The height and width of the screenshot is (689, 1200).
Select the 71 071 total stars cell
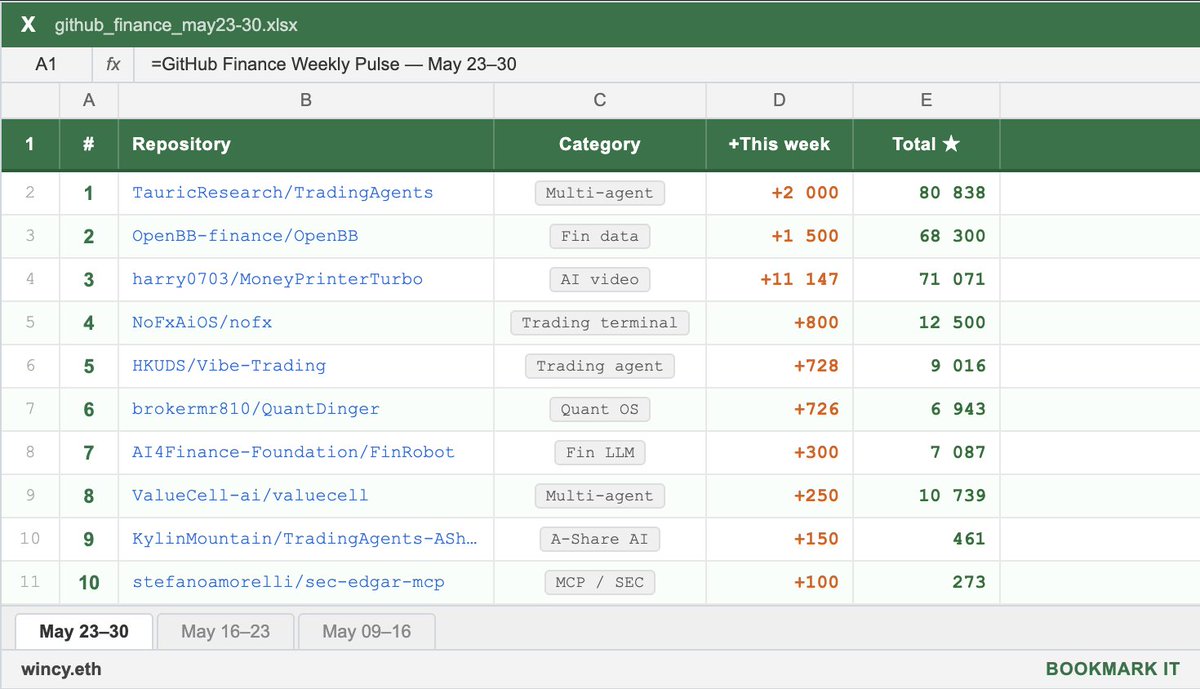click(926, 279)
